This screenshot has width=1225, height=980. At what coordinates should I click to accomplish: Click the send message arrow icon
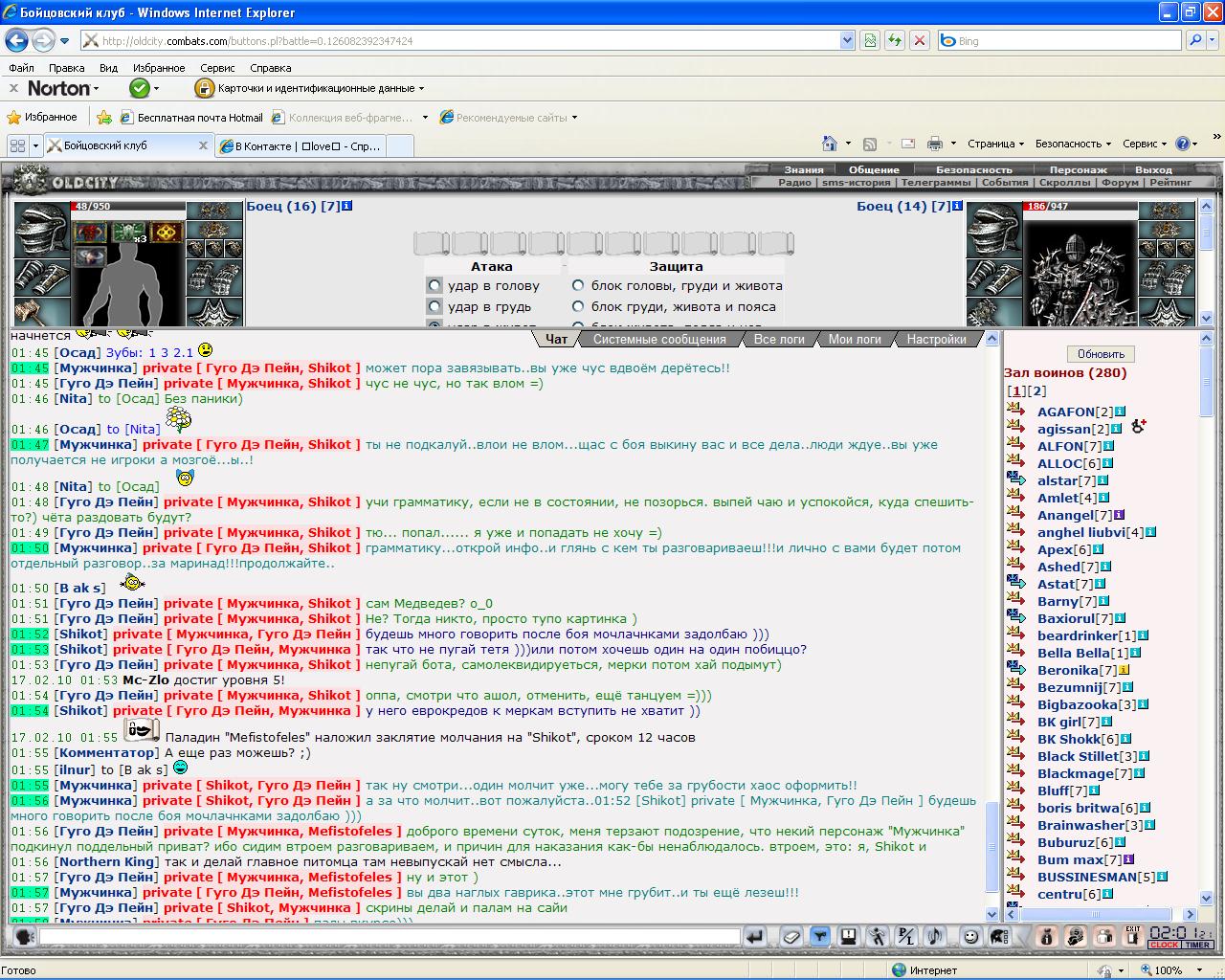(x=755, y=936)
